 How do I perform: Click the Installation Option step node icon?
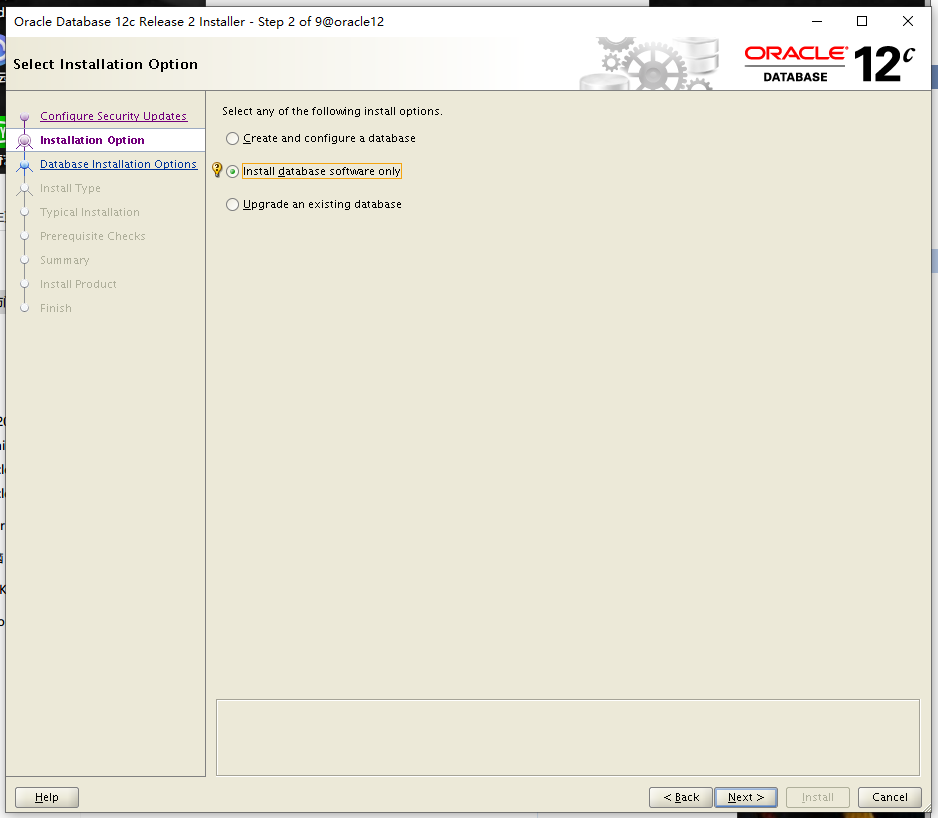pos(25,141)
